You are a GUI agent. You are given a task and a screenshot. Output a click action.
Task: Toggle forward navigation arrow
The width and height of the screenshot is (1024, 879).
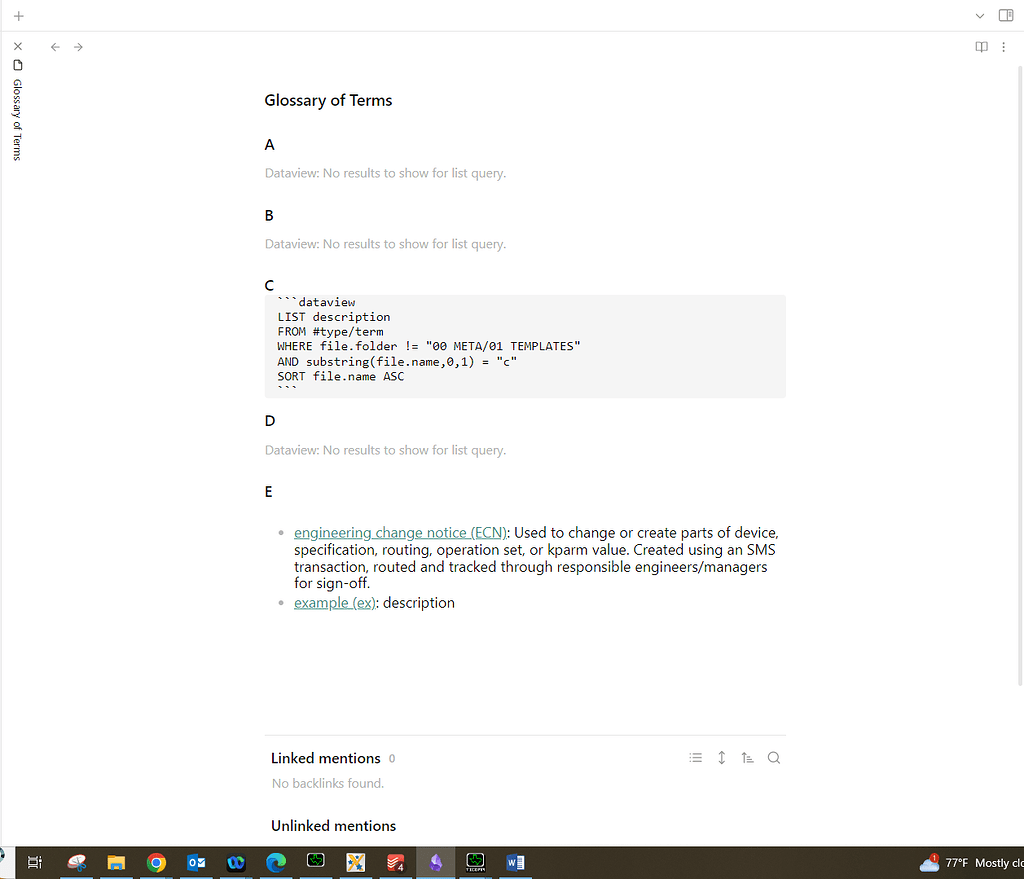(x=78, y=46)
